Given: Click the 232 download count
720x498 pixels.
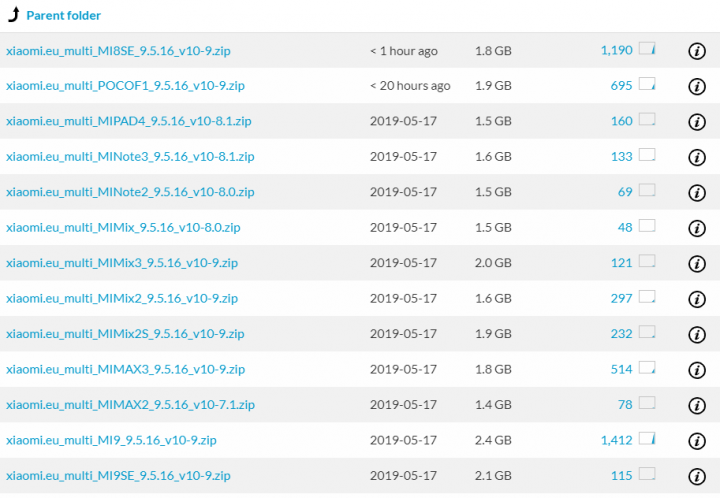Looking at the screenshot, I should 621,334.
